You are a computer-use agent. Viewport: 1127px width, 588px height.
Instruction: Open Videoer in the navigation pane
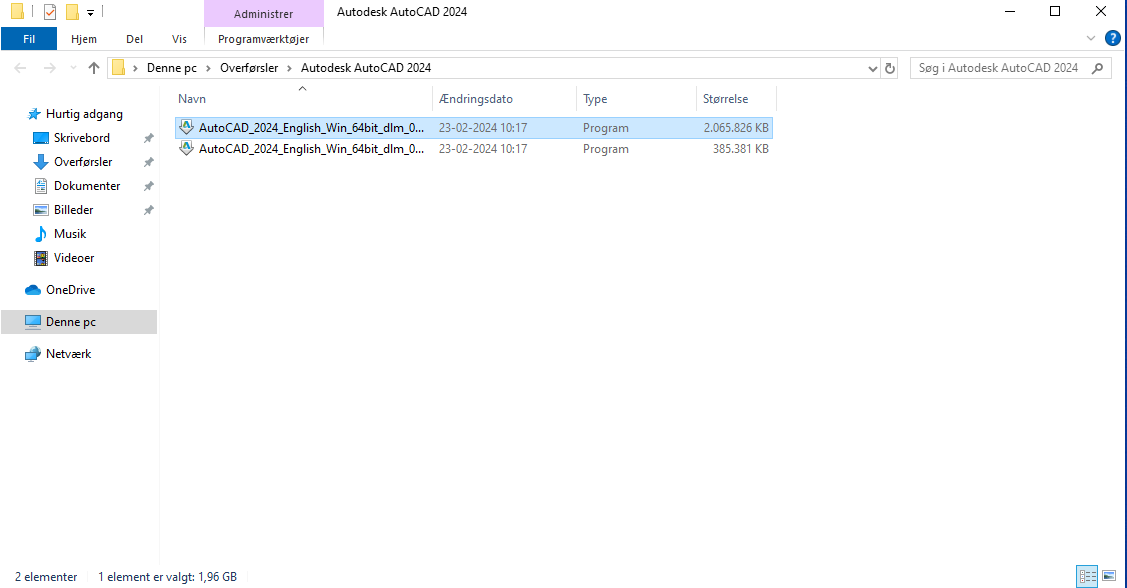(x=74, y=257)
